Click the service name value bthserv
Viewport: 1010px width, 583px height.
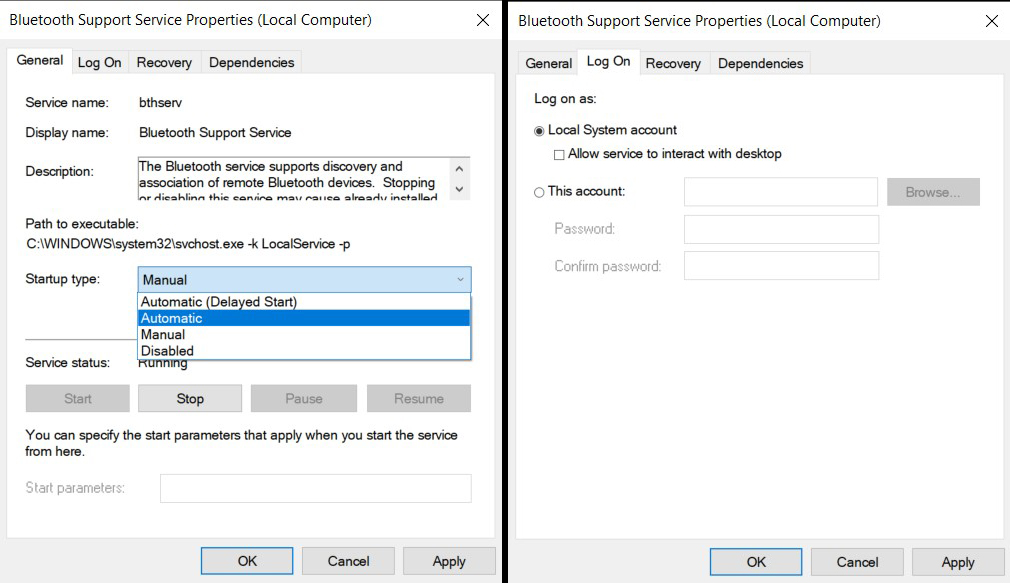(x=160, y=102)
